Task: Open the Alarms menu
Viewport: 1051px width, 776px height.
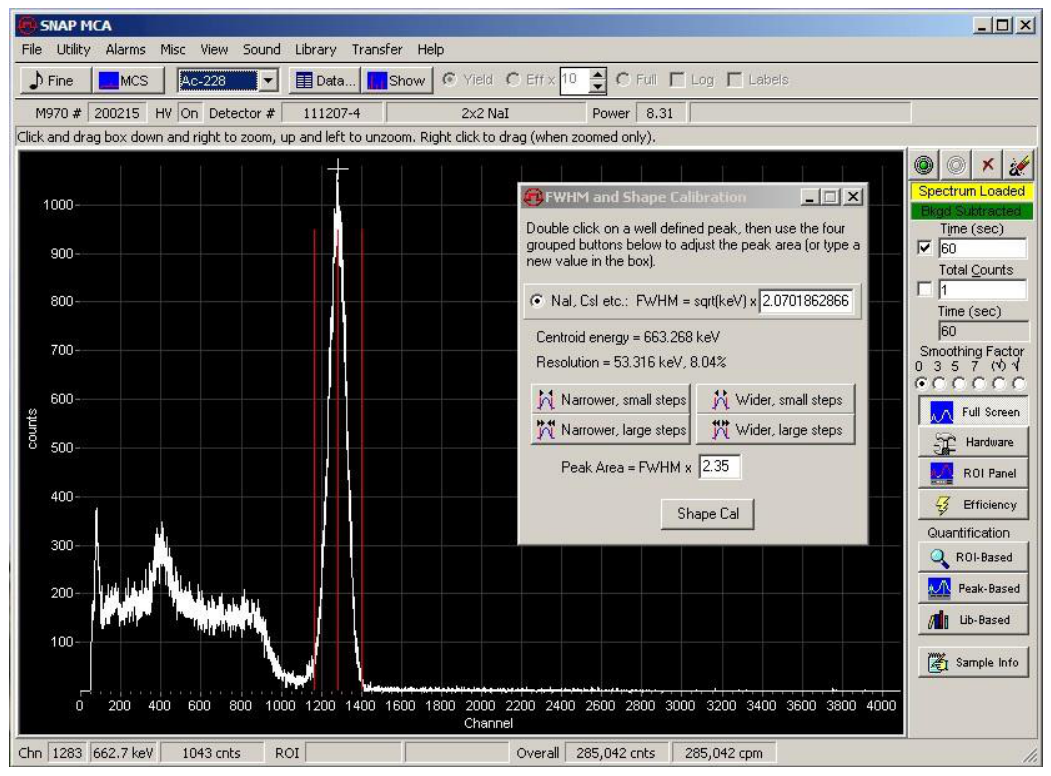Action: [125, 50]
